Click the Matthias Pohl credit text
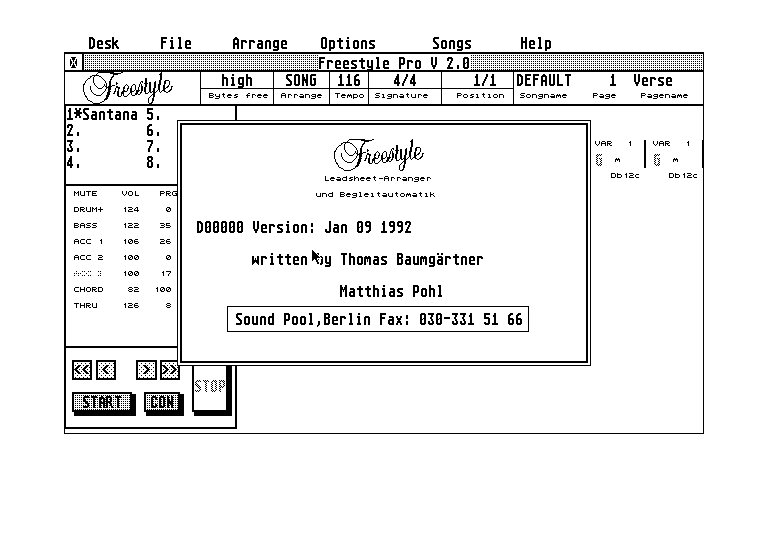This screenshot has height=540, width=768. (x=391, y=292)
